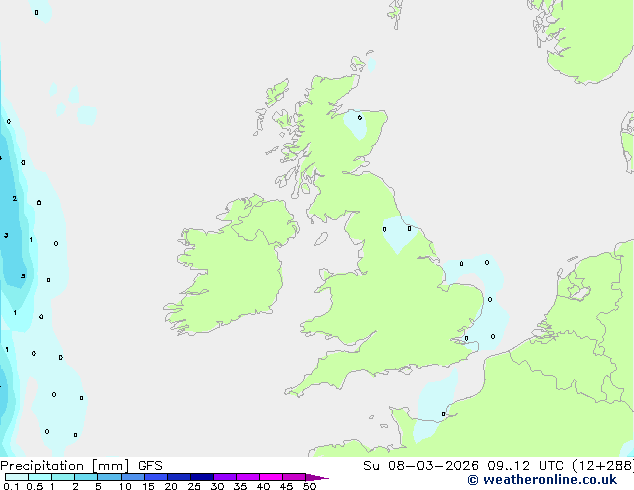This screenshot has height=490, width=634.
Task: Click the legend label 30
Action: [217, 486]
